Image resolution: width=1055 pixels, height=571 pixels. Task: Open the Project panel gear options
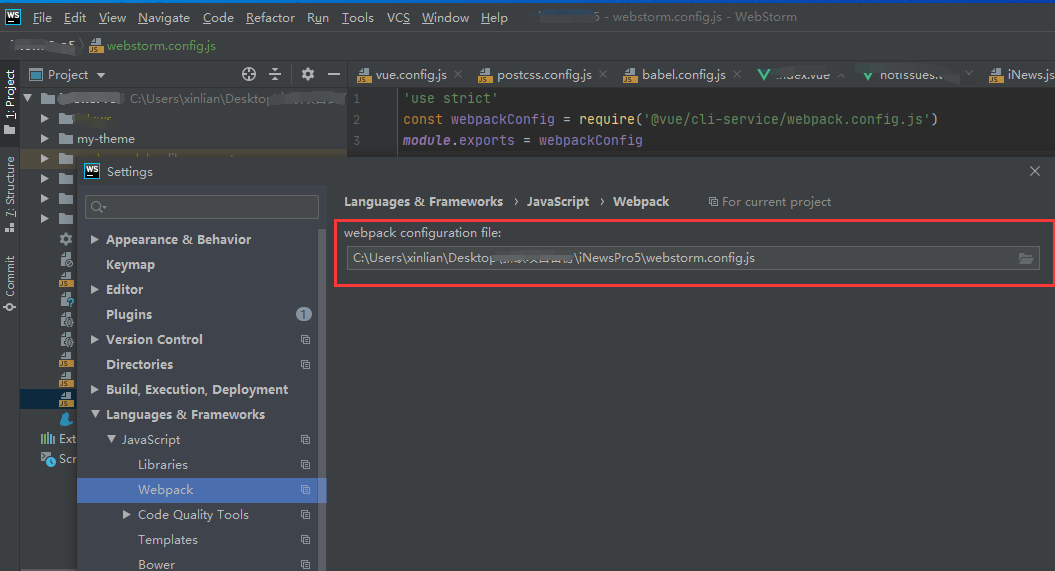point(308,75)
